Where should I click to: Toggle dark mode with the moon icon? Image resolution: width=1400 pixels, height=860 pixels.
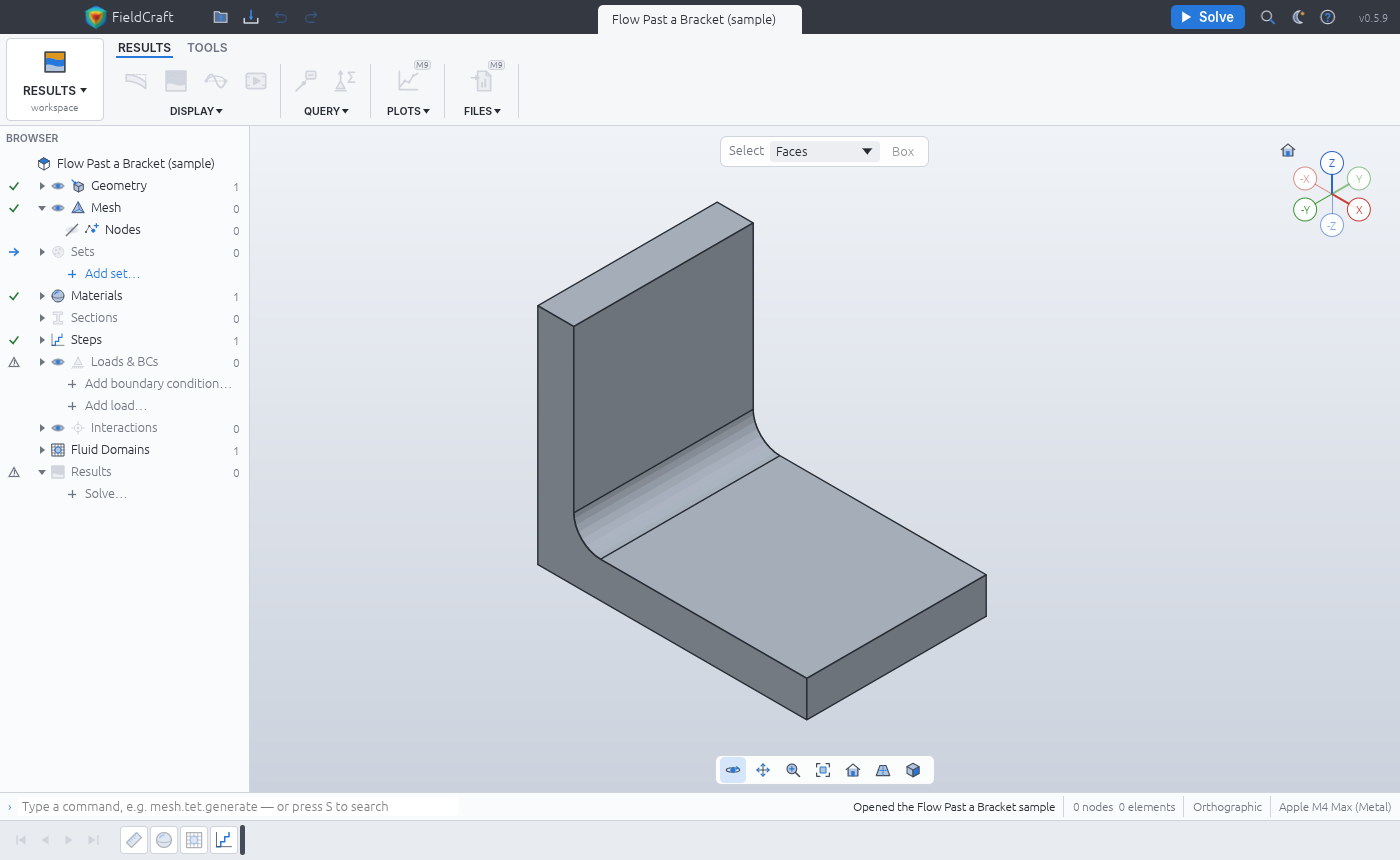coord(1298,17)
